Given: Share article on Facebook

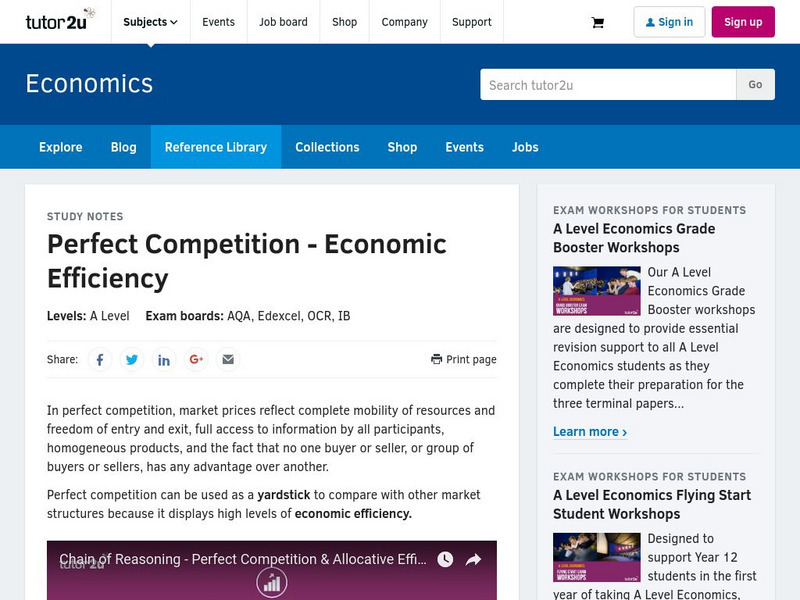Looking at the screenshot, I should pyautogui.click(x=100, y=359).
